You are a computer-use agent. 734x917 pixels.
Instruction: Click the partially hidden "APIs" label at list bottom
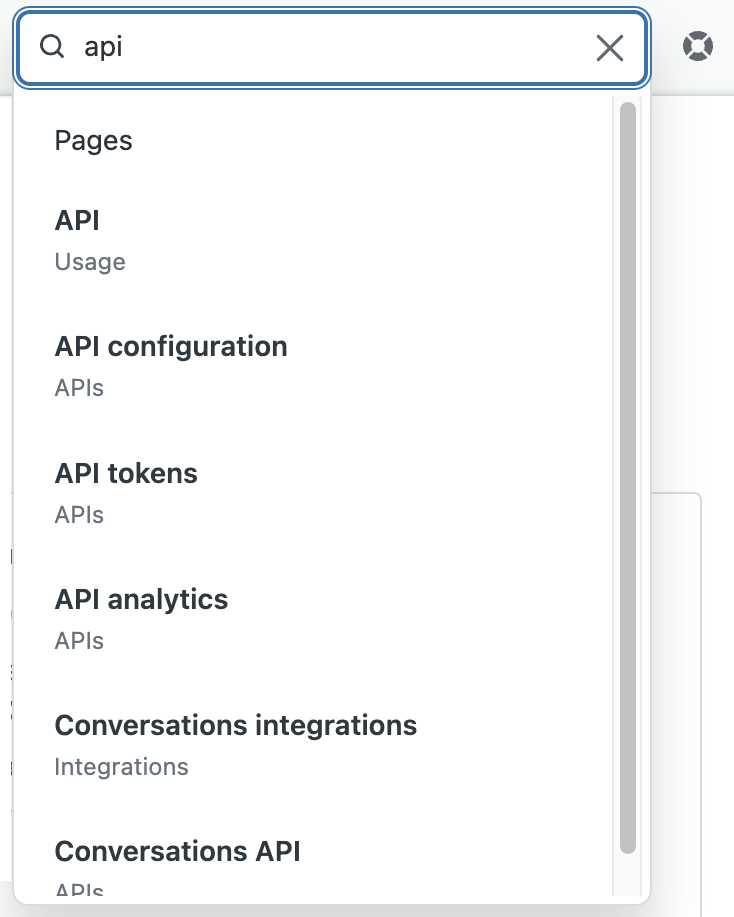click(79, 889)
